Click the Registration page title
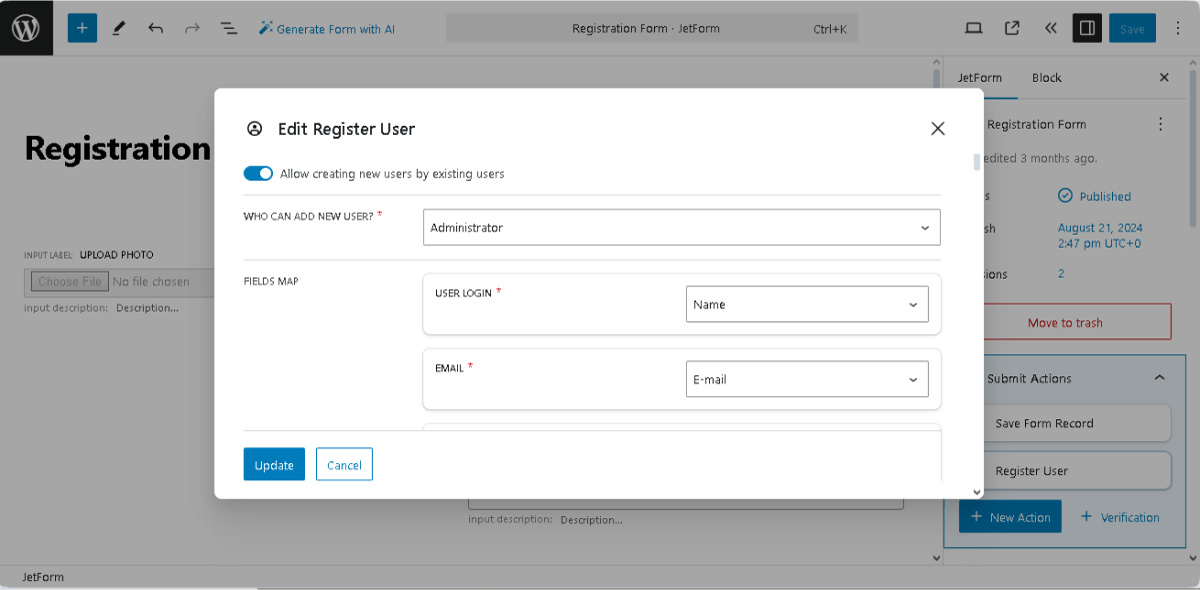1200x590 pixels. point(118,148)
